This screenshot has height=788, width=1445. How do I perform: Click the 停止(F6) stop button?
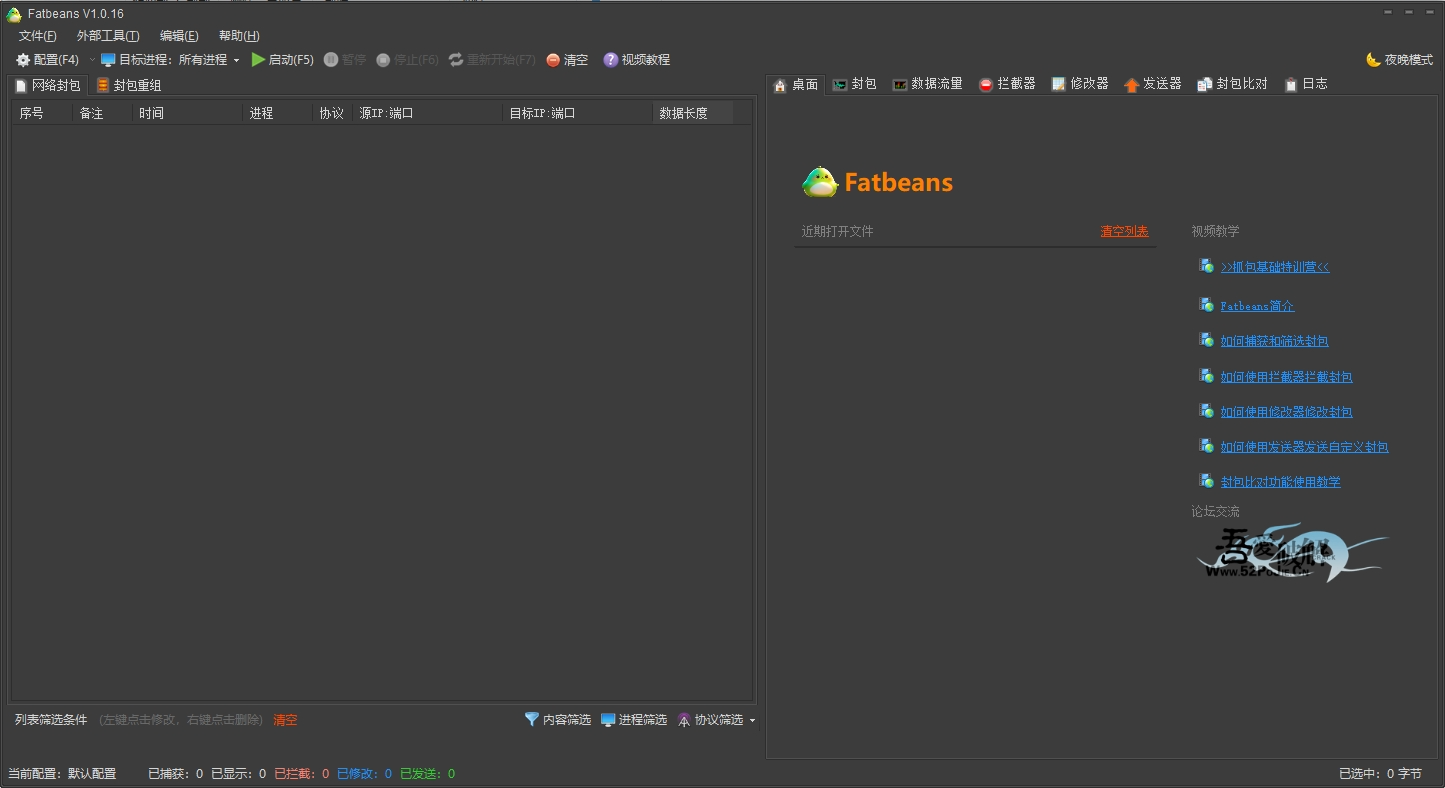point(407,60)
